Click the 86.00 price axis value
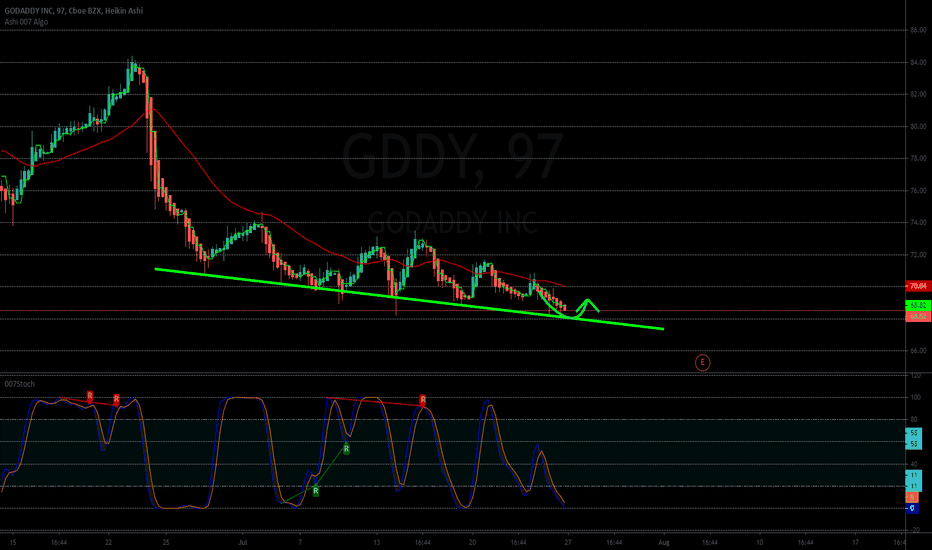 pos(918,30)
